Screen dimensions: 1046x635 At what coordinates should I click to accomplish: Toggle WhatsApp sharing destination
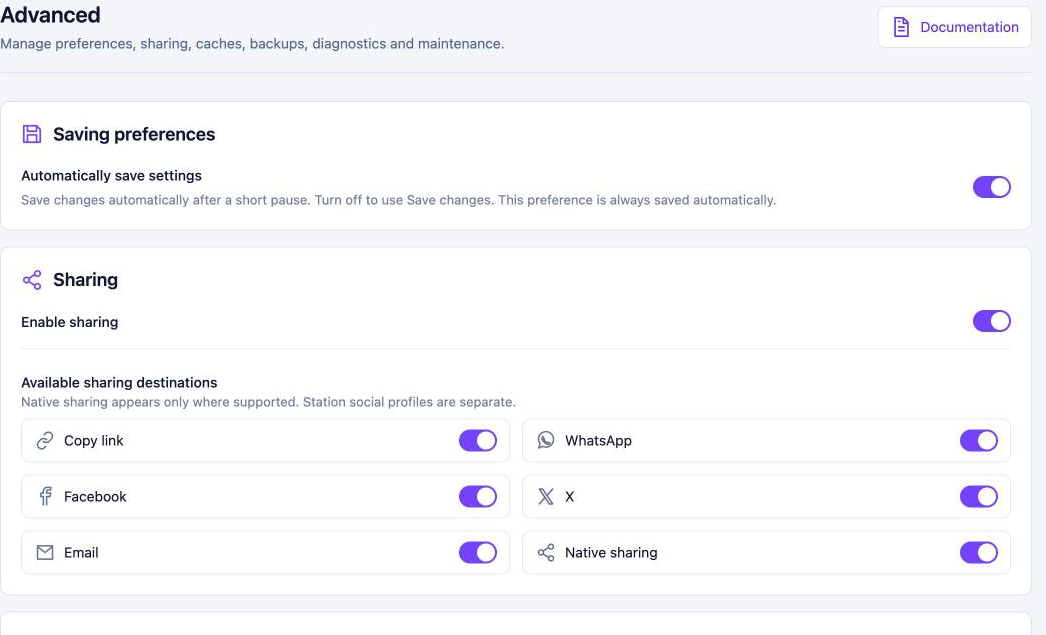pyautogui.click(x=979, y=440)
